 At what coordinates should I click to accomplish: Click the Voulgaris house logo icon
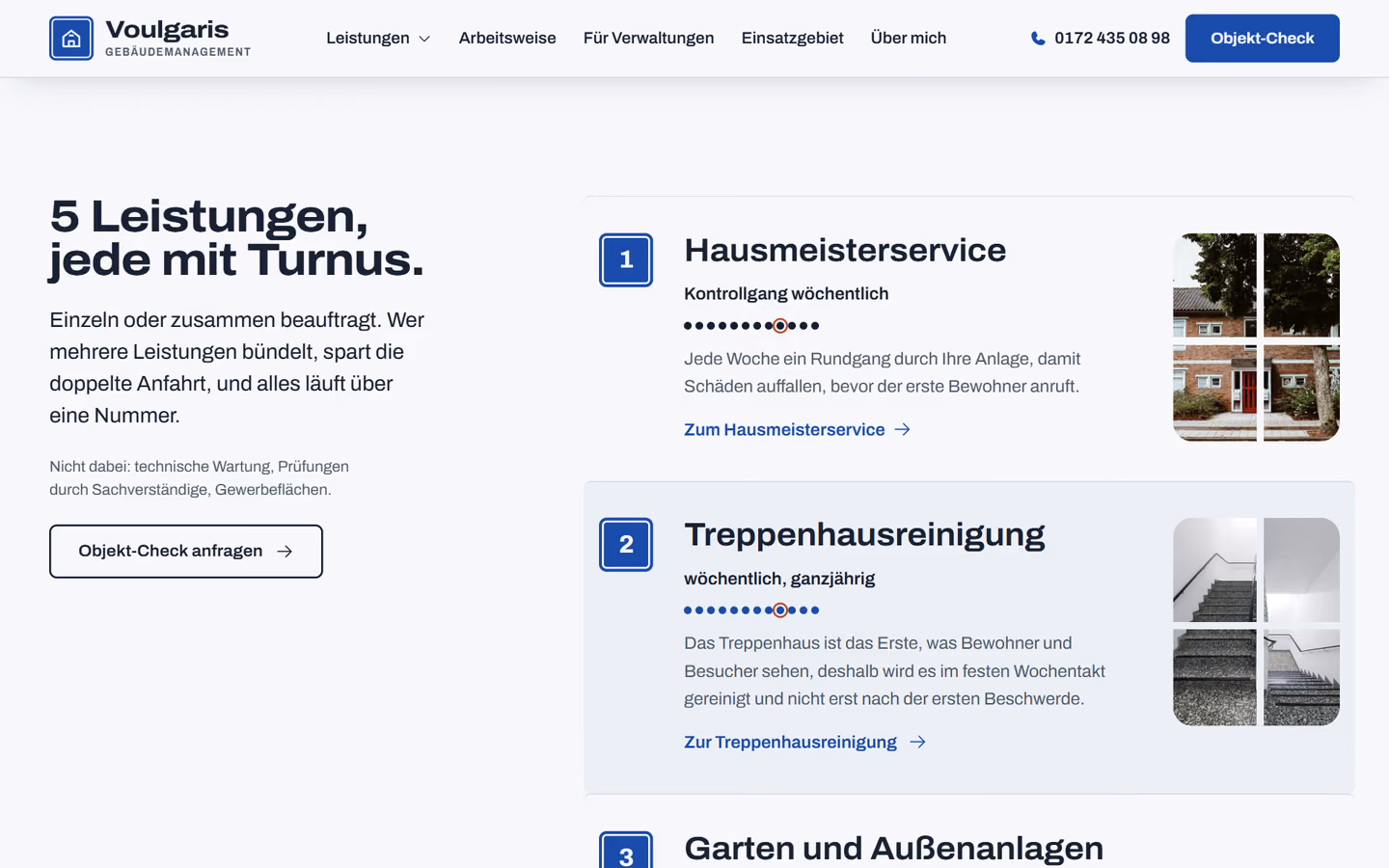71,39
